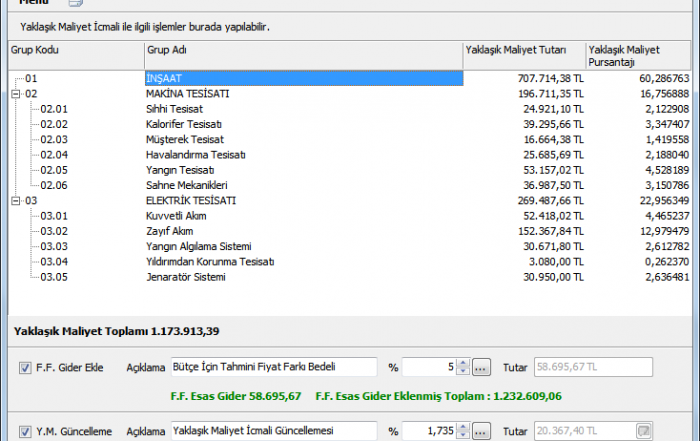The height and width of the screenshot is (441, 700).
Task: Uncheck the Y.M. Güncelleme checkbox
Action: click(25, 431)
